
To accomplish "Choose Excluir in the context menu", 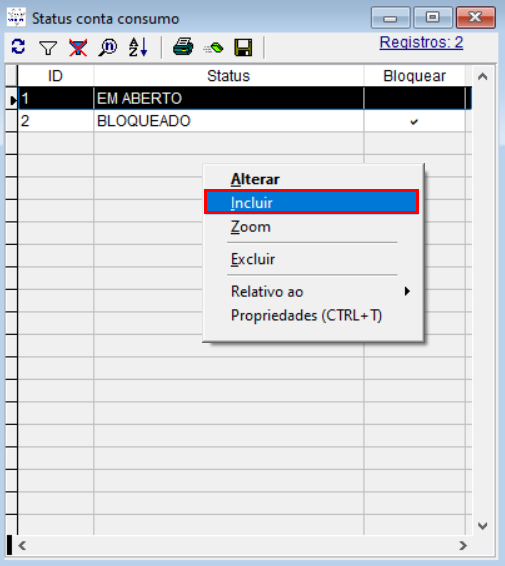I will pos(253,259).
